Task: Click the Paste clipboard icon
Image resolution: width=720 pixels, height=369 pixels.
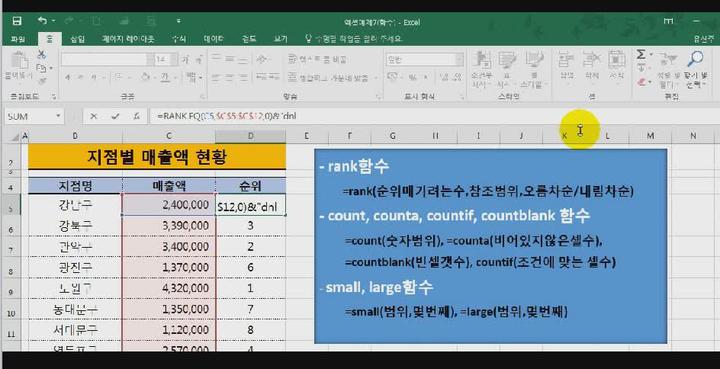Action: coord(19,61)
